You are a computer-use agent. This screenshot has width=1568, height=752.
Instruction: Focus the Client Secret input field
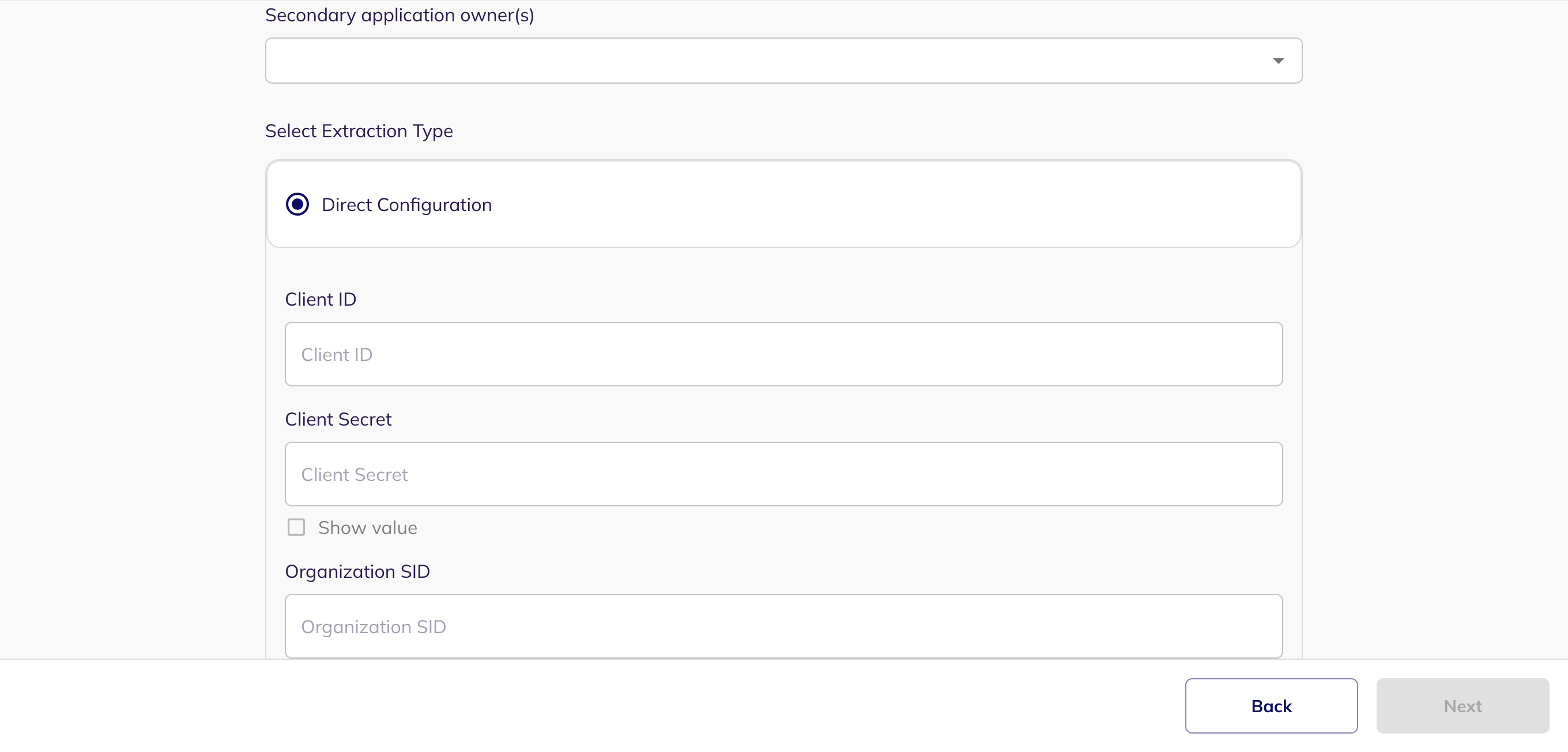pyautogui.click(x=783, y=473)
